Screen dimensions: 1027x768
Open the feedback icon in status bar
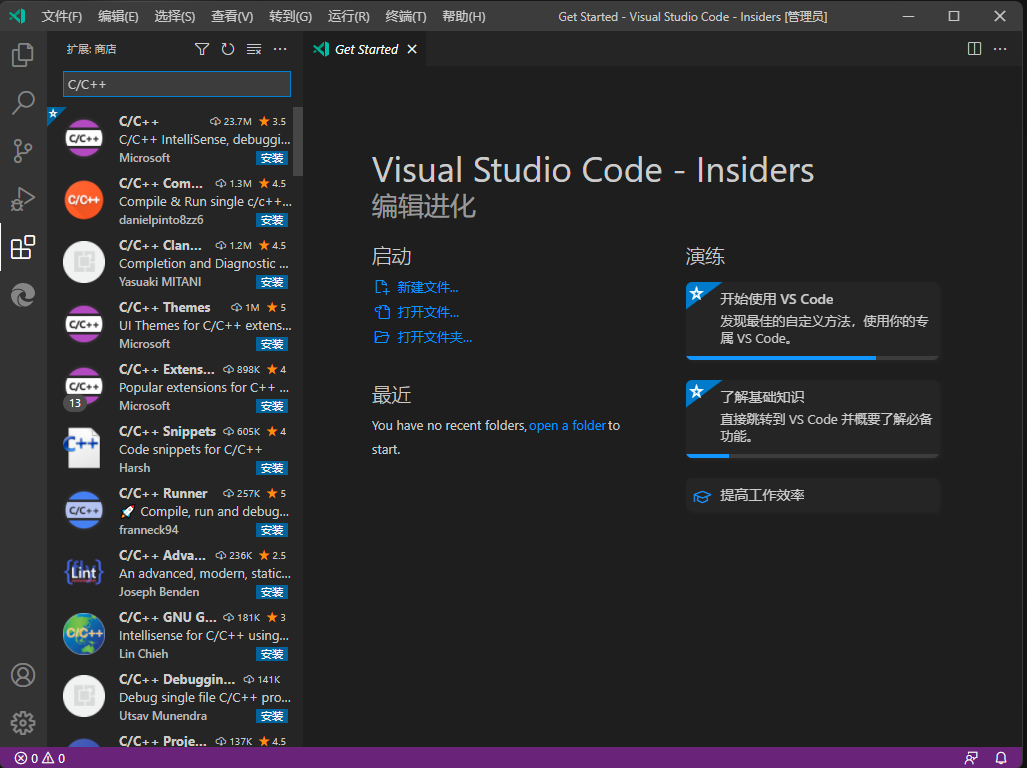click(x=971, y=758)
